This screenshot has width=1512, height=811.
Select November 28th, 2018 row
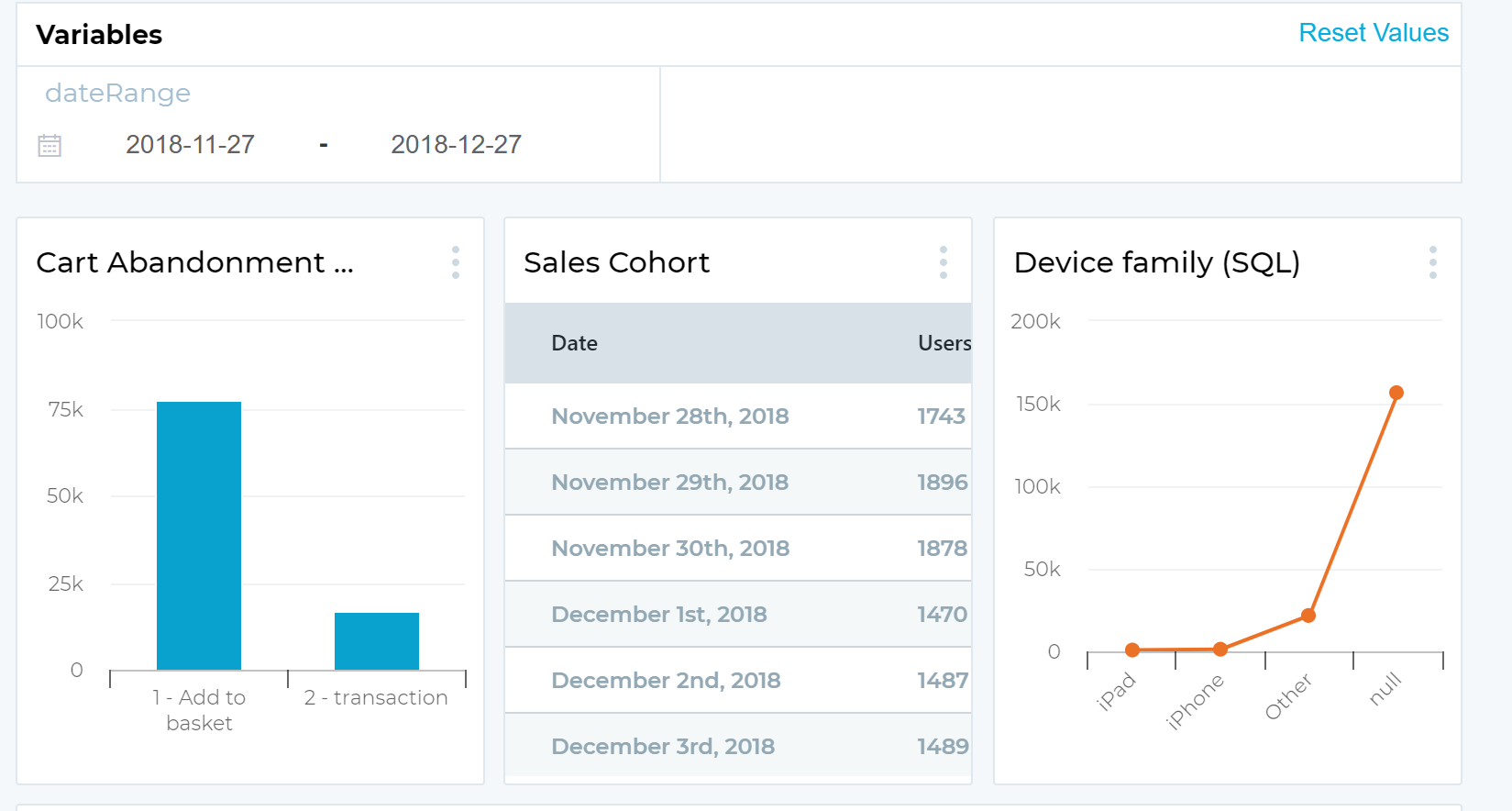669,417
